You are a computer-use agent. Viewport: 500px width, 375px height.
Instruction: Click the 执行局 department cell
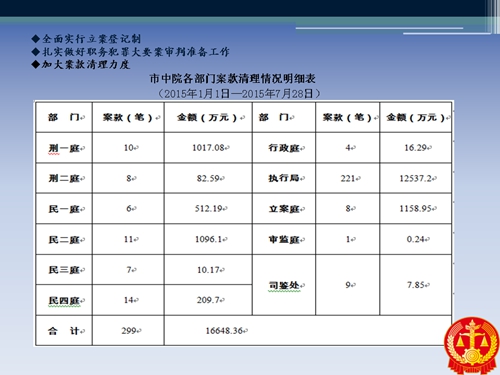(284, 178)
